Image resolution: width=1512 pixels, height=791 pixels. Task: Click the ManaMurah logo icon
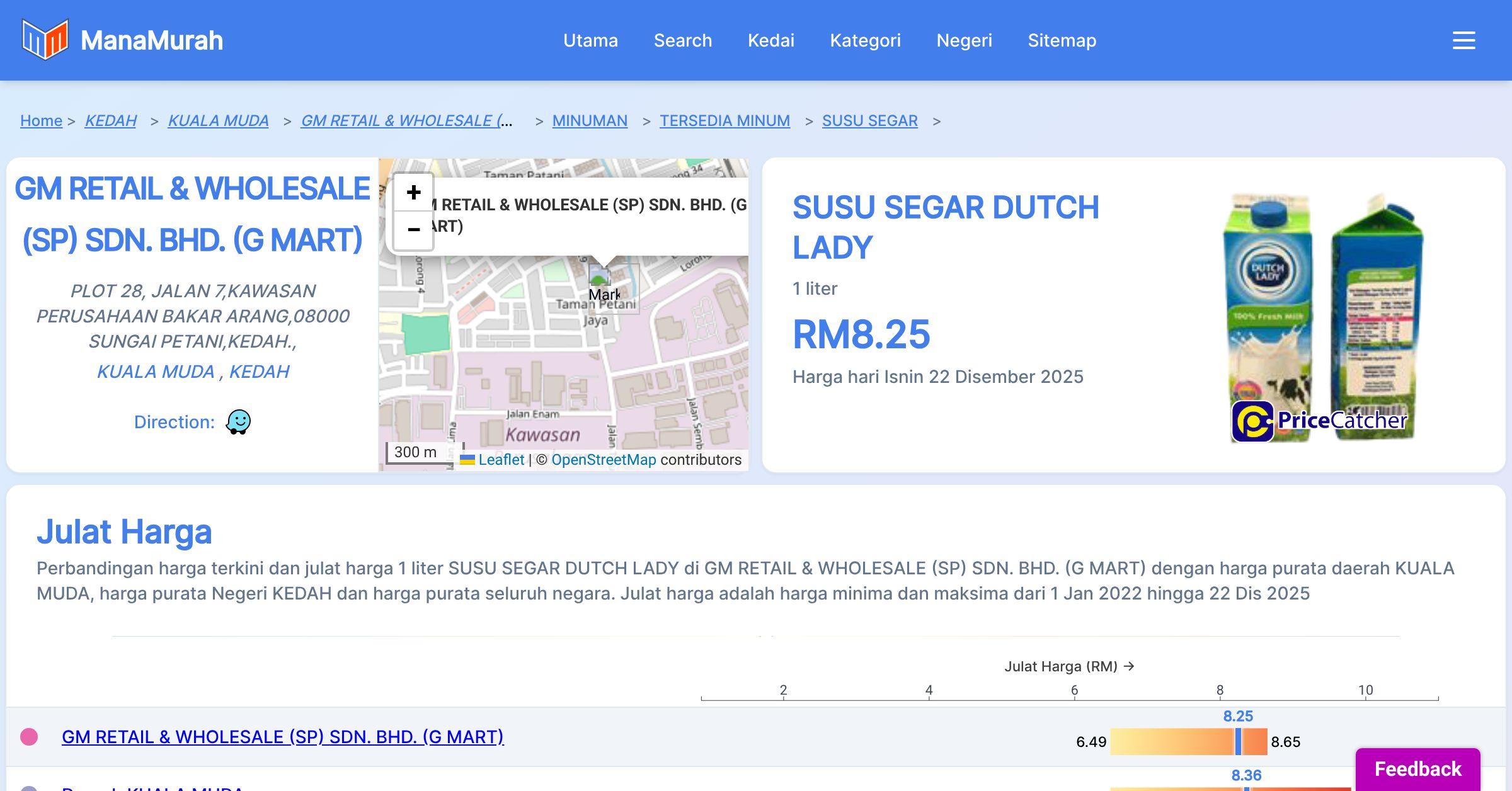pyautogui.click(x=44, y=40)
